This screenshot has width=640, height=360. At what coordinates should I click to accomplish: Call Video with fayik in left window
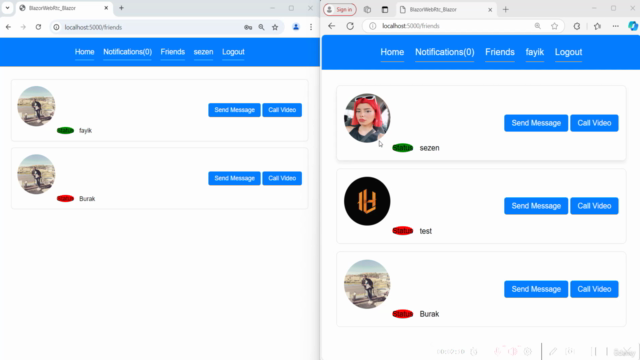282,110
